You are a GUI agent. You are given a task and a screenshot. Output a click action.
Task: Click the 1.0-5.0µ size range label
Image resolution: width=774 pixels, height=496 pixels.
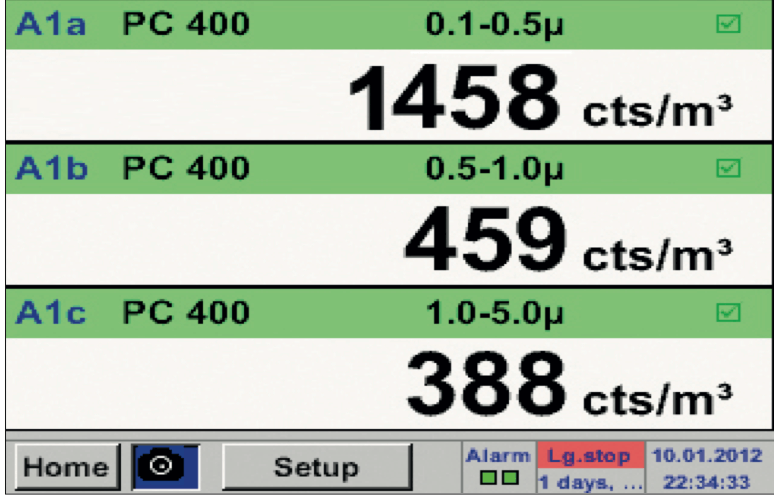point(489,313)
